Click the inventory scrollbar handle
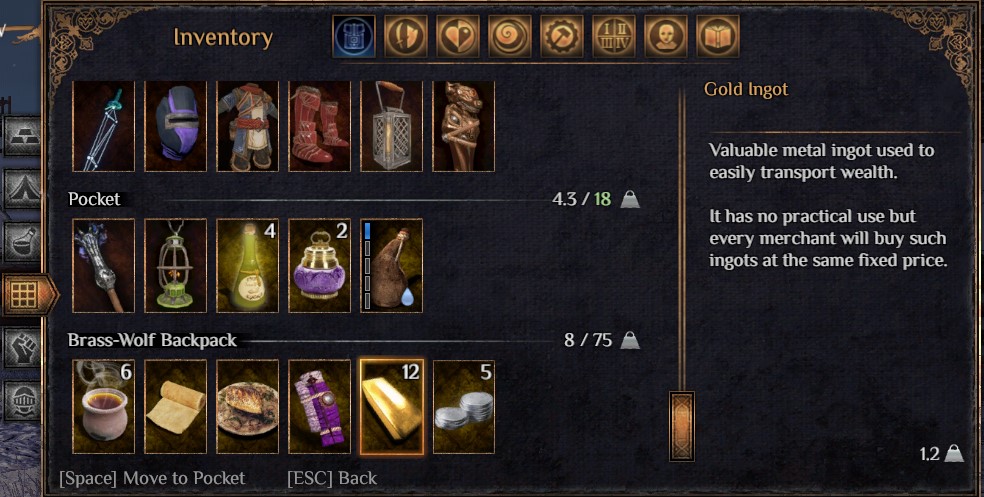 (682, 426)
